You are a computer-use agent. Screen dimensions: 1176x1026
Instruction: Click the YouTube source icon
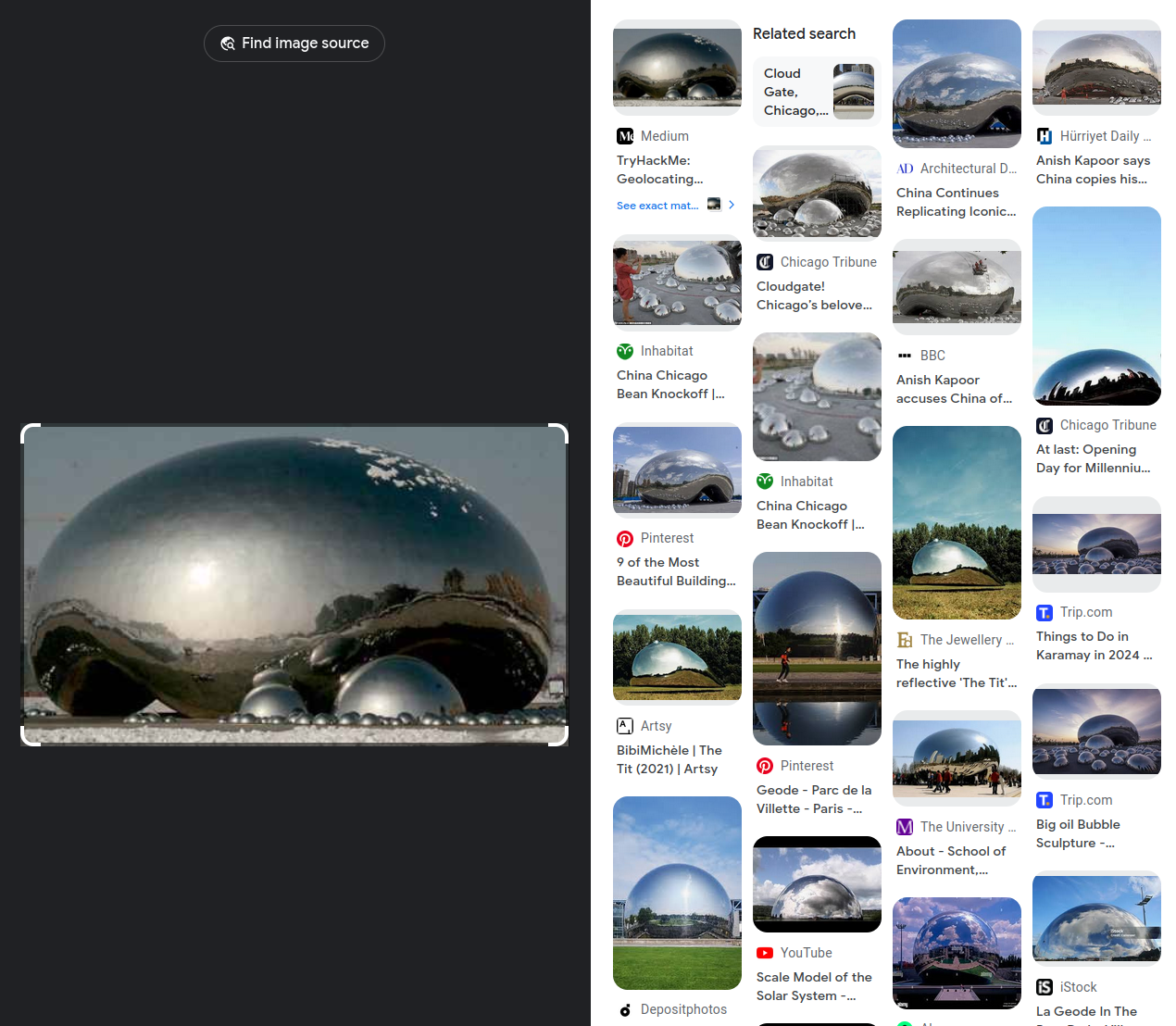(x=765, y=953)
